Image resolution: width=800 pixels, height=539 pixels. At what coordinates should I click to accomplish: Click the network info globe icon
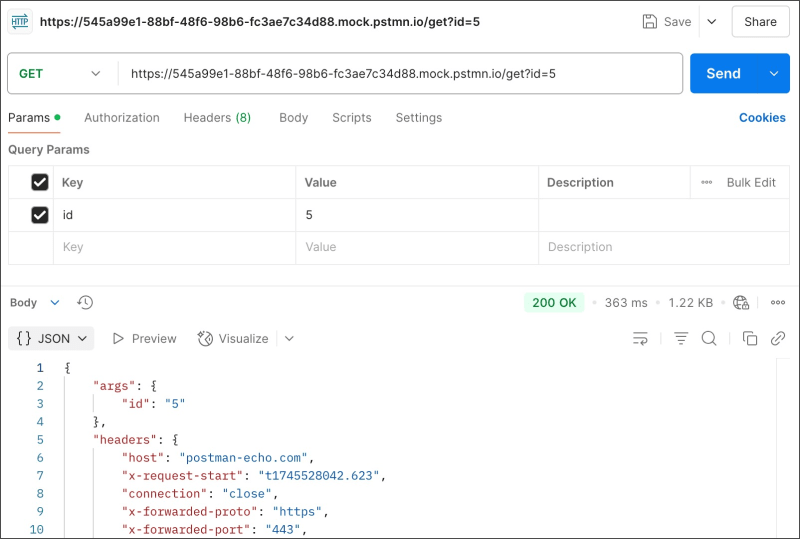[741, 302]
